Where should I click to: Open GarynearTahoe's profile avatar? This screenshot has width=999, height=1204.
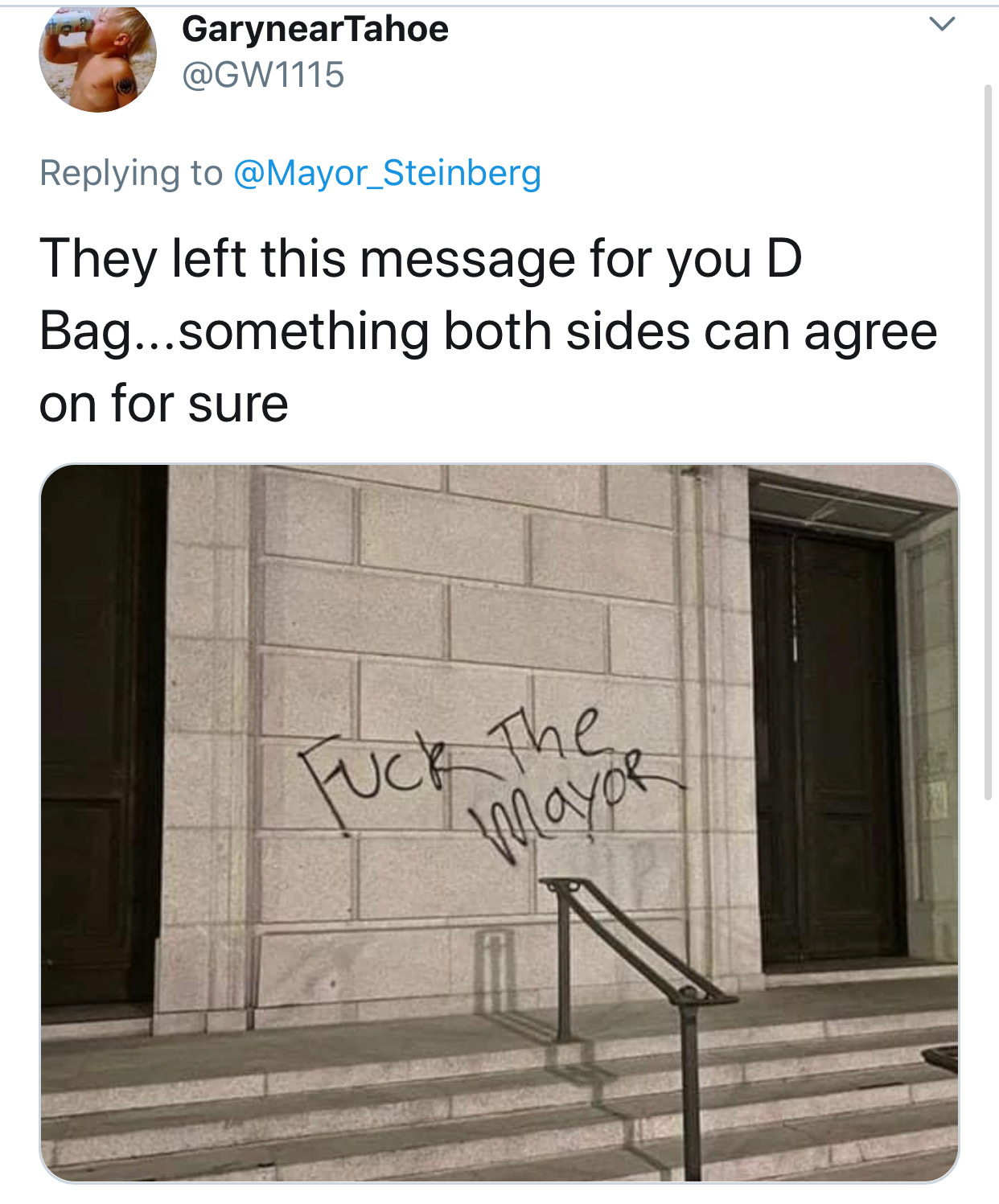pos(97,59)
